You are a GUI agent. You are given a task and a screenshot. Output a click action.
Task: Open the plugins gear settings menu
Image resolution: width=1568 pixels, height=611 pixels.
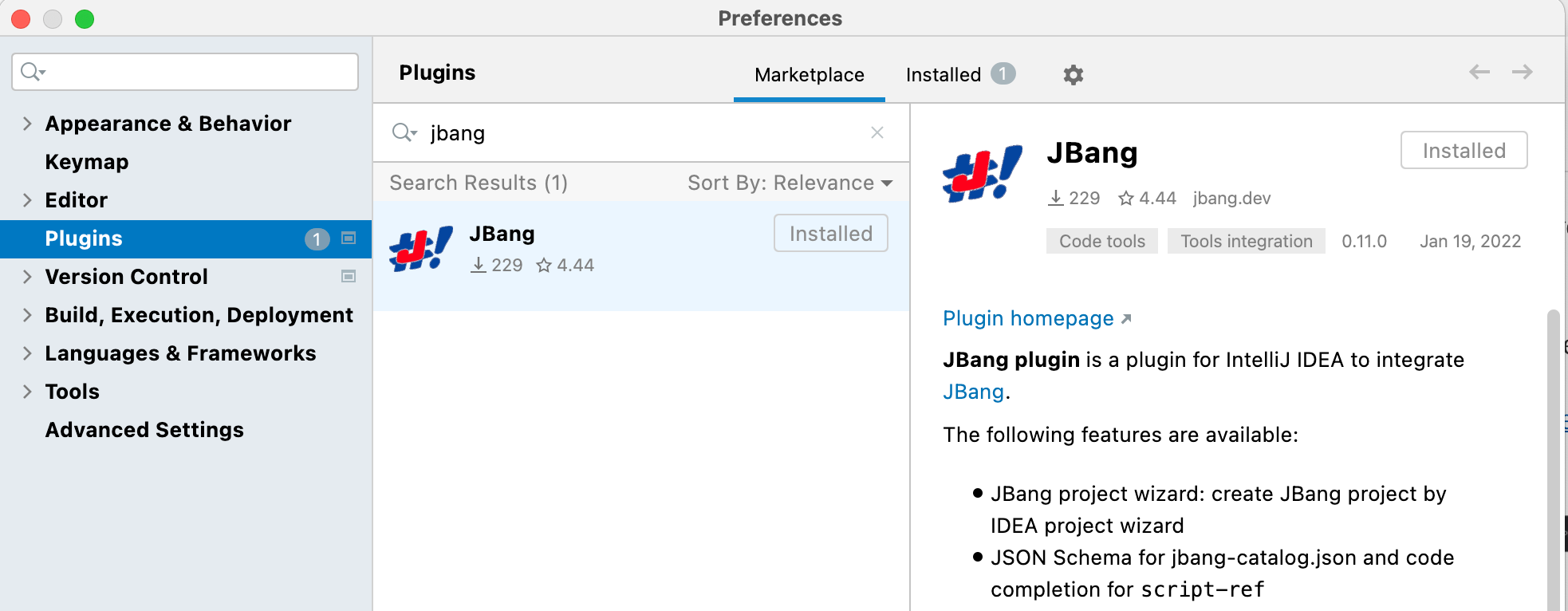coord(1074,75)
